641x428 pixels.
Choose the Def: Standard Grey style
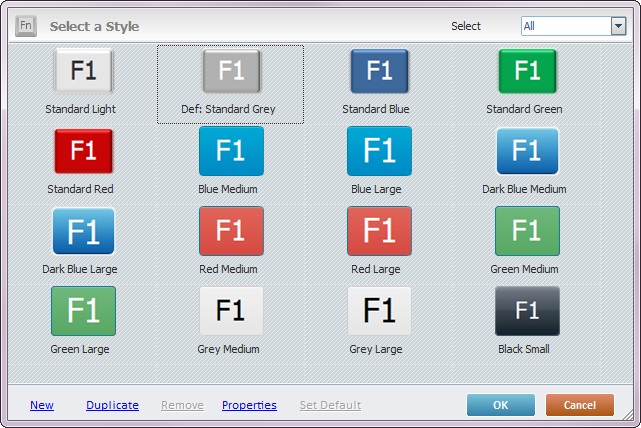(x=231, y=72)
